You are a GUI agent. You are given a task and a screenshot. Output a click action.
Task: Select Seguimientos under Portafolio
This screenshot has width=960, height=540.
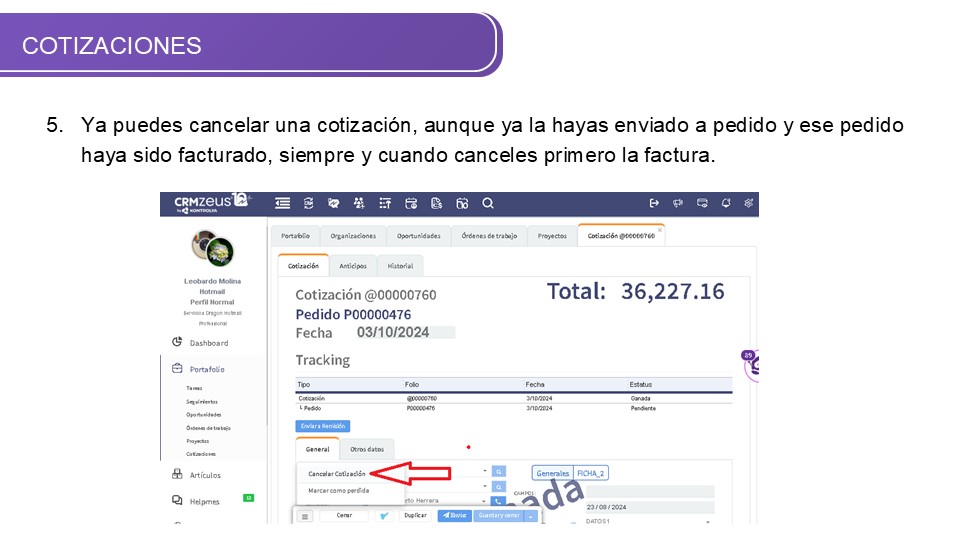pyautogui.click(x=202, y=402)
